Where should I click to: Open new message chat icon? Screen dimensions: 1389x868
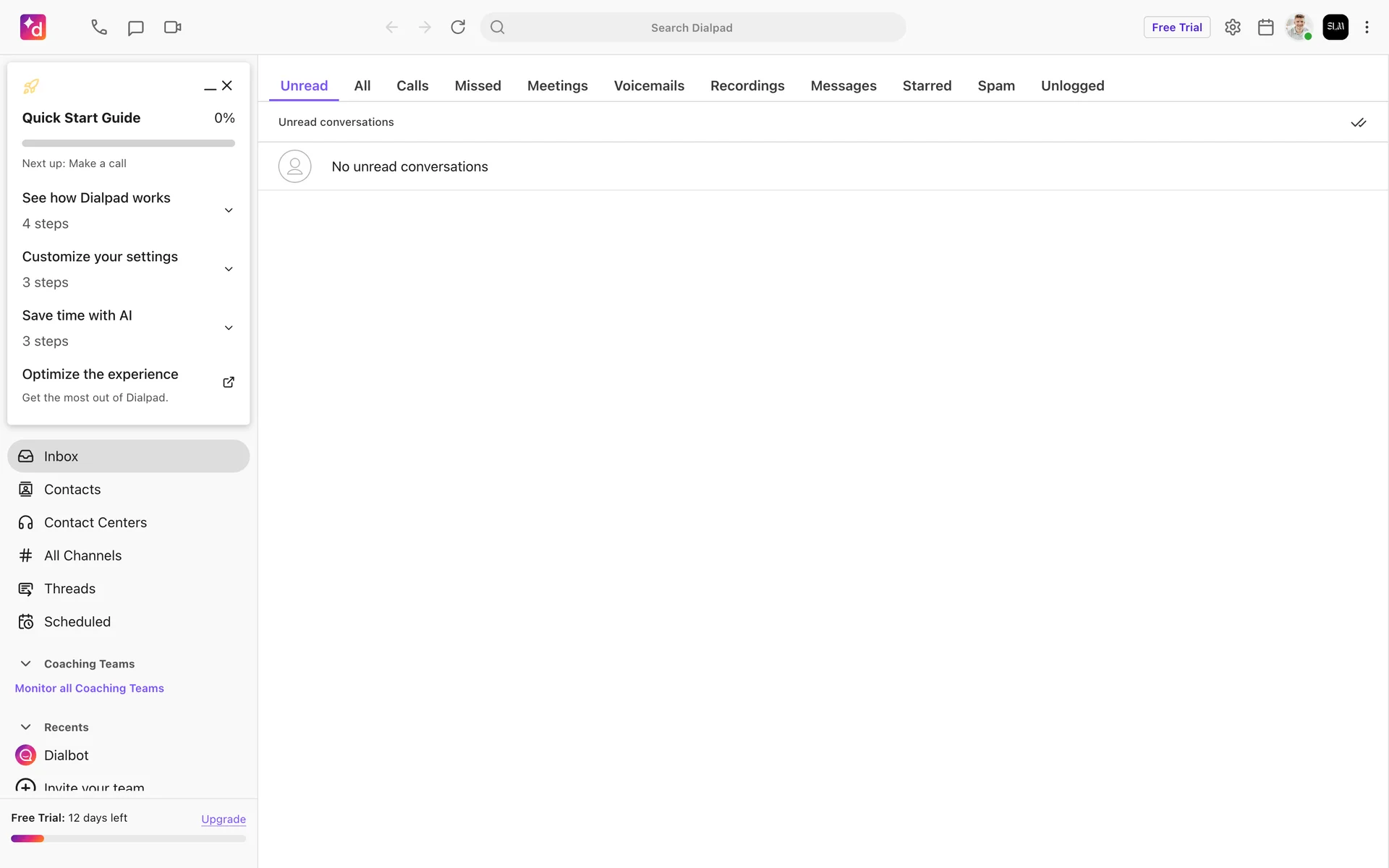tap(135, 27)
